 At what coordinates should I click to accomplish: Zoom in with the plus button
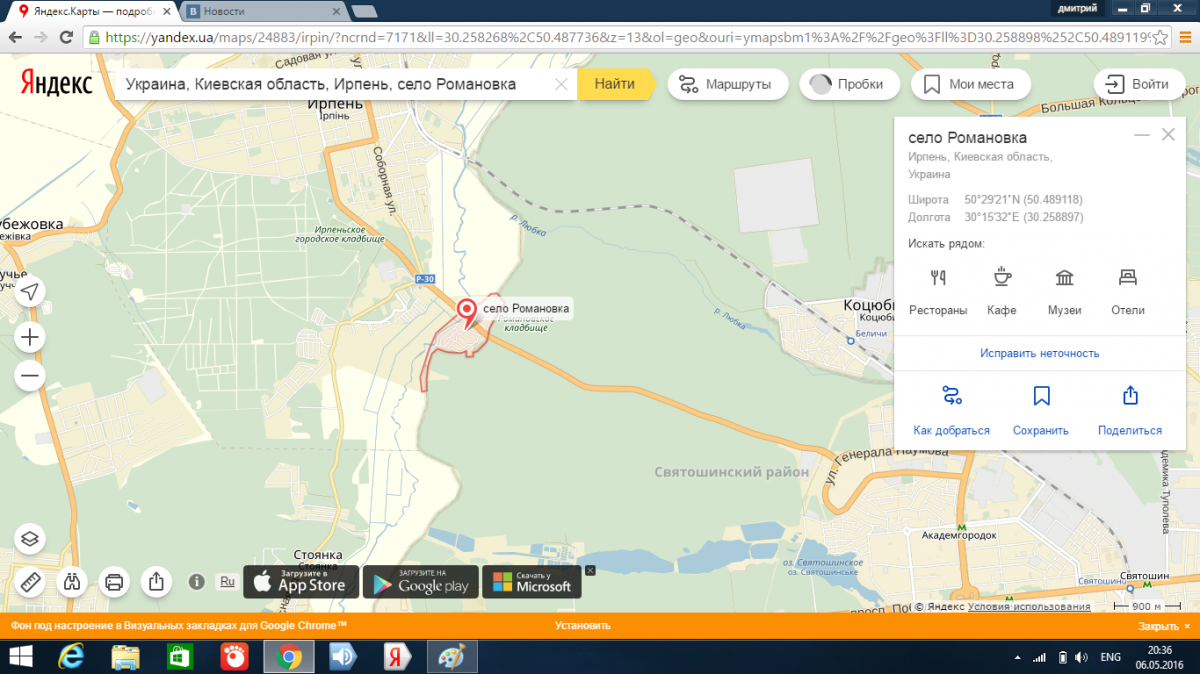pyautogui.click(x=30, y=337)
